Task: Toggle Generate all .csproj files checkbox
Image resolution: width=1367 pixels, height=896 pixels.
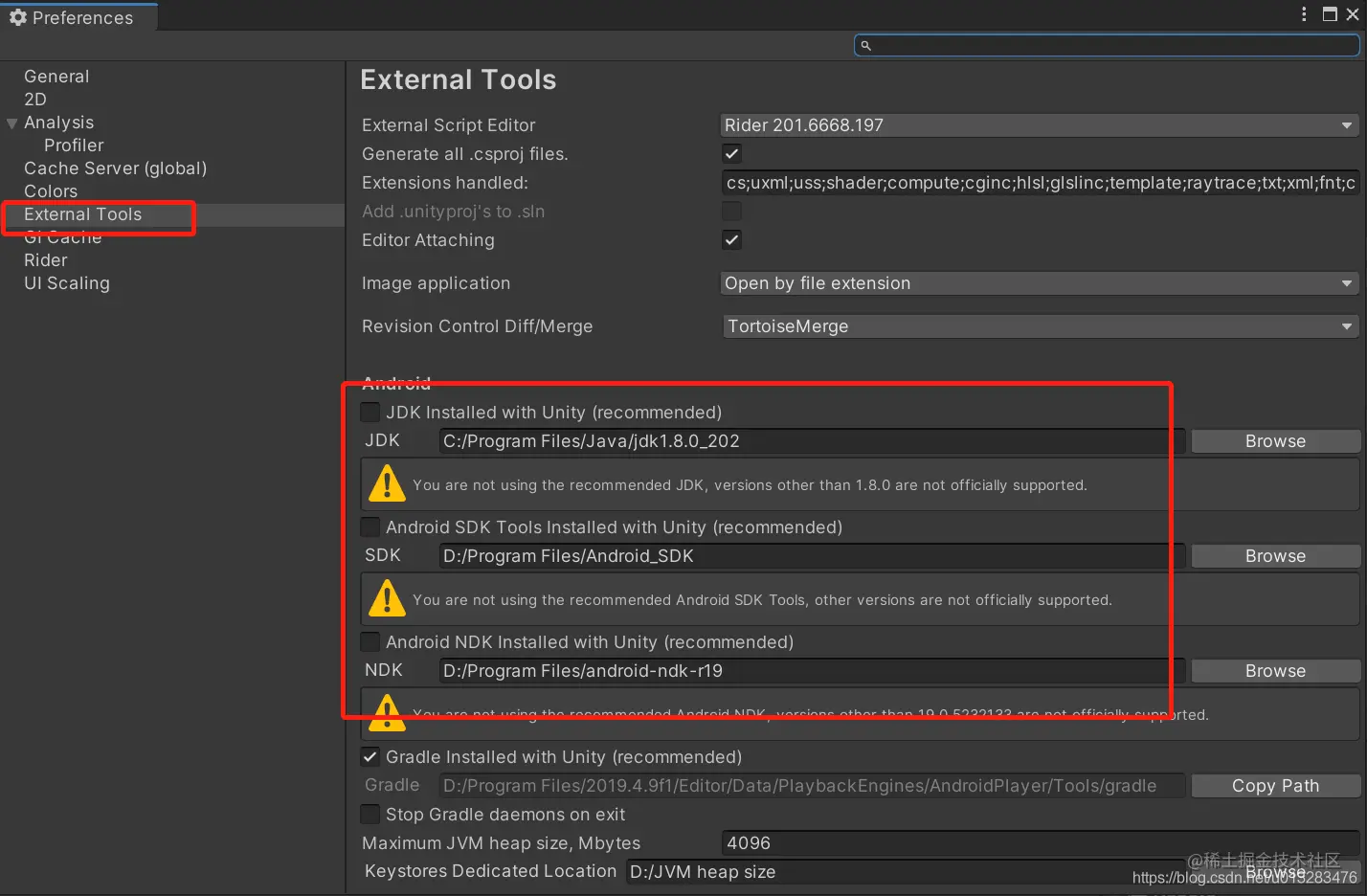Action: coord(731,153)
